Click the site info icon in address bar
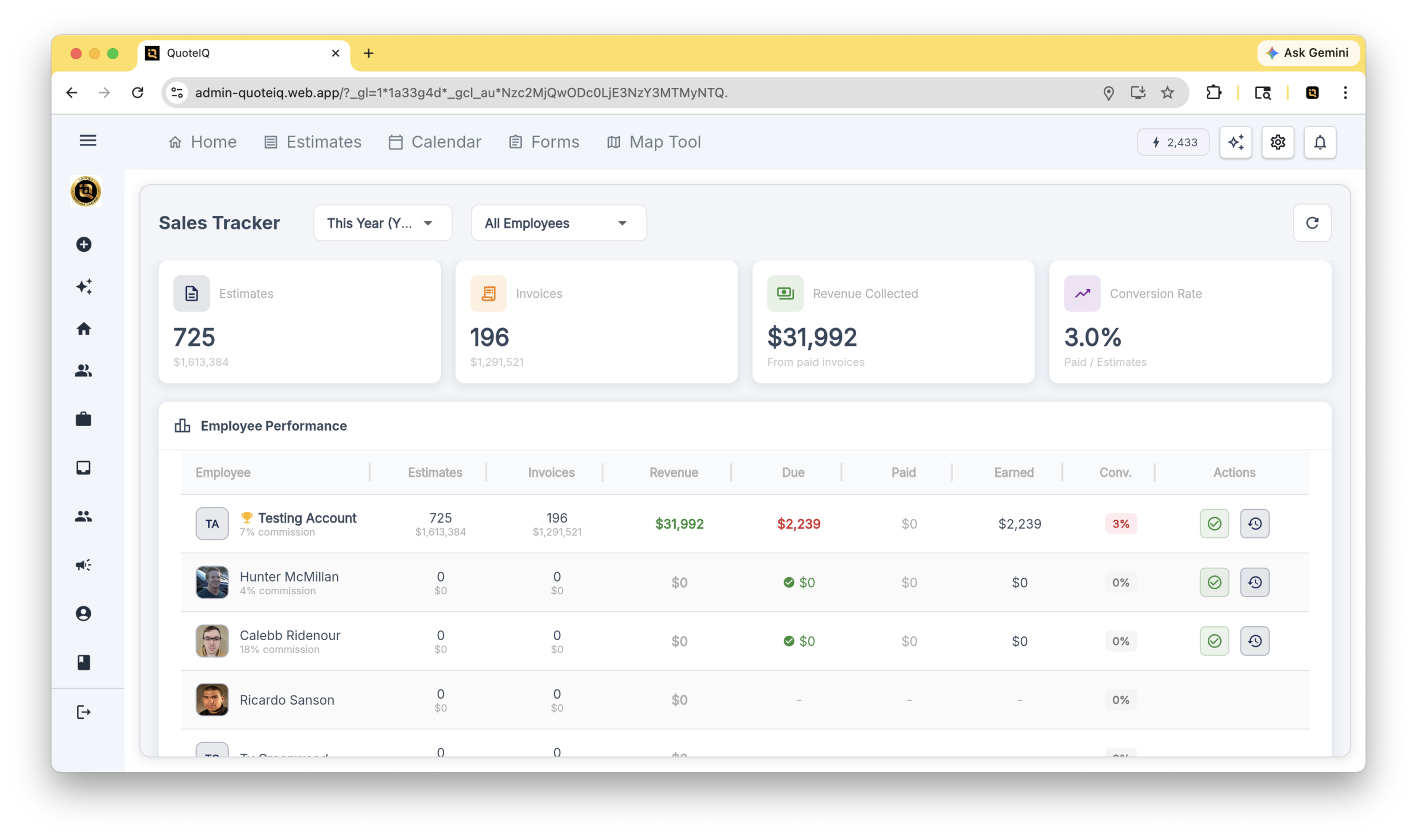This screenshot has width=1417, height=840. [x=177, y=92]
